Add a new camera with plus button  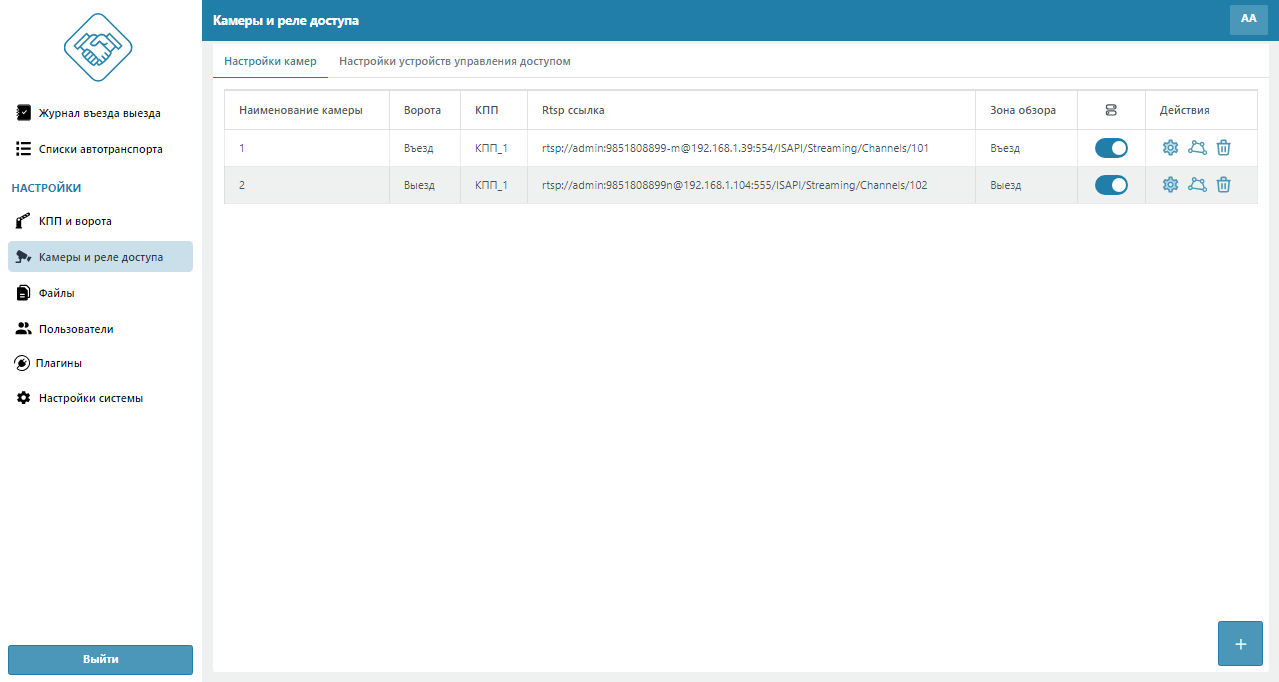(1240, 644)
